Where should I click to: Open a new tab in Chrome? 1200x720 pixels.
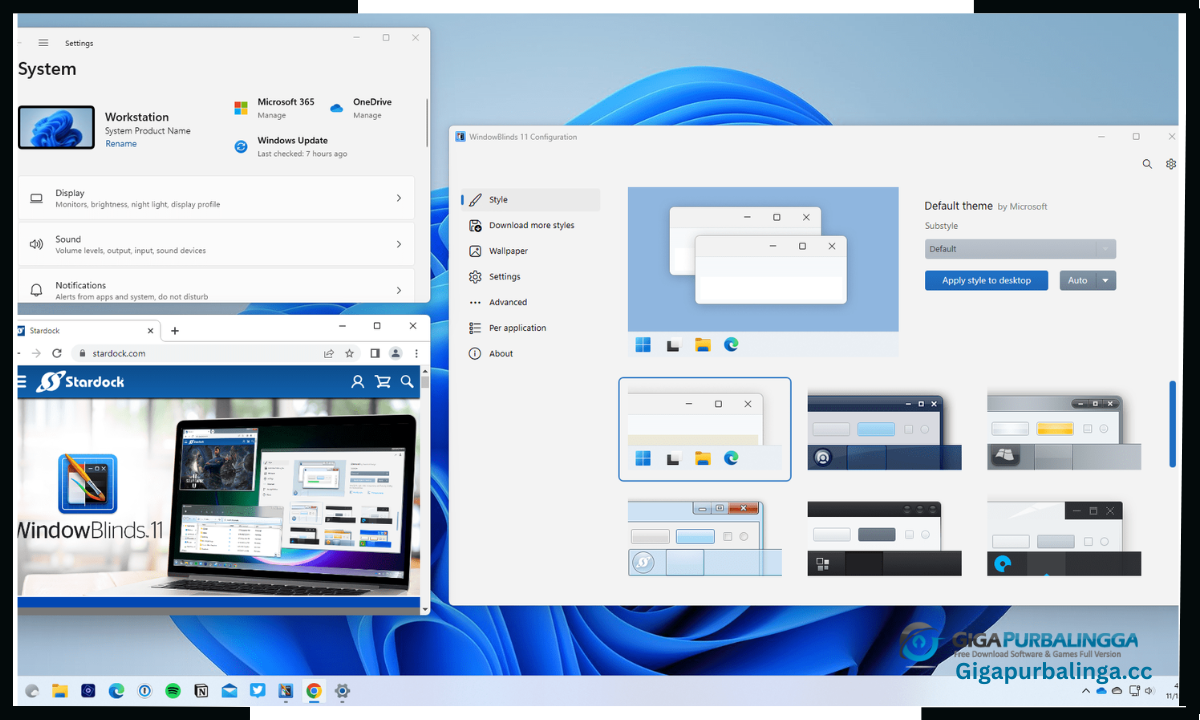(x=175, y=330)
